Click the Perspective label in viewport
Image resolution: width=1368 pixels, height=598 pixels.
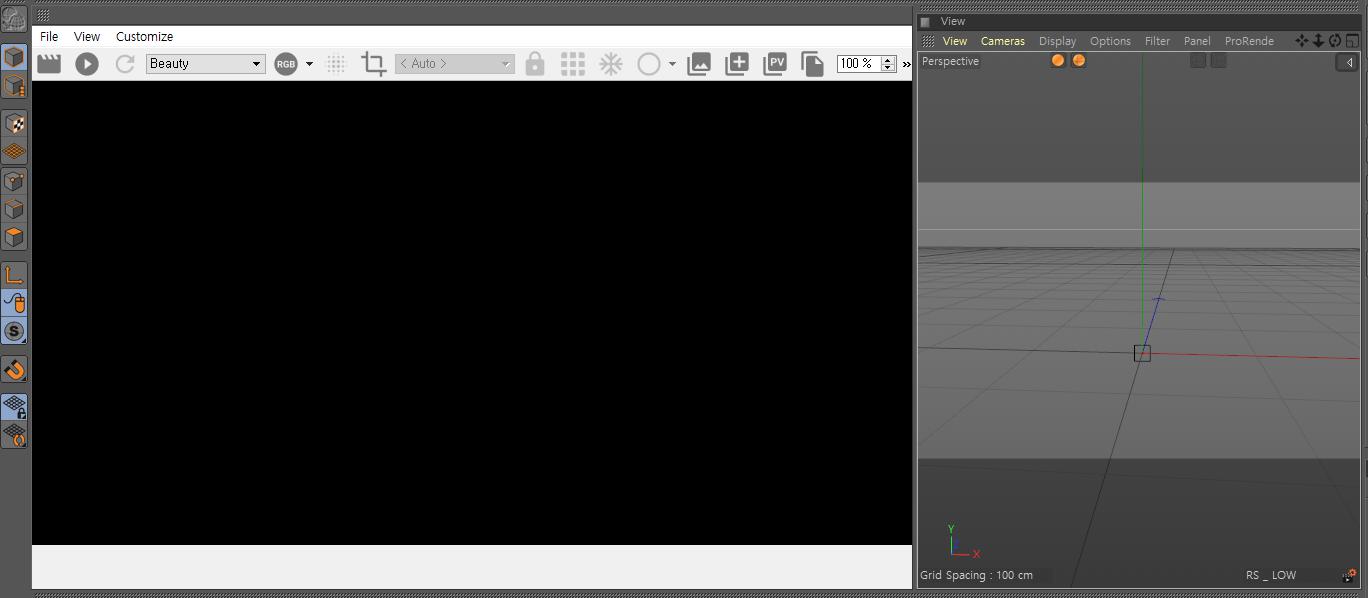pos(950,61)
